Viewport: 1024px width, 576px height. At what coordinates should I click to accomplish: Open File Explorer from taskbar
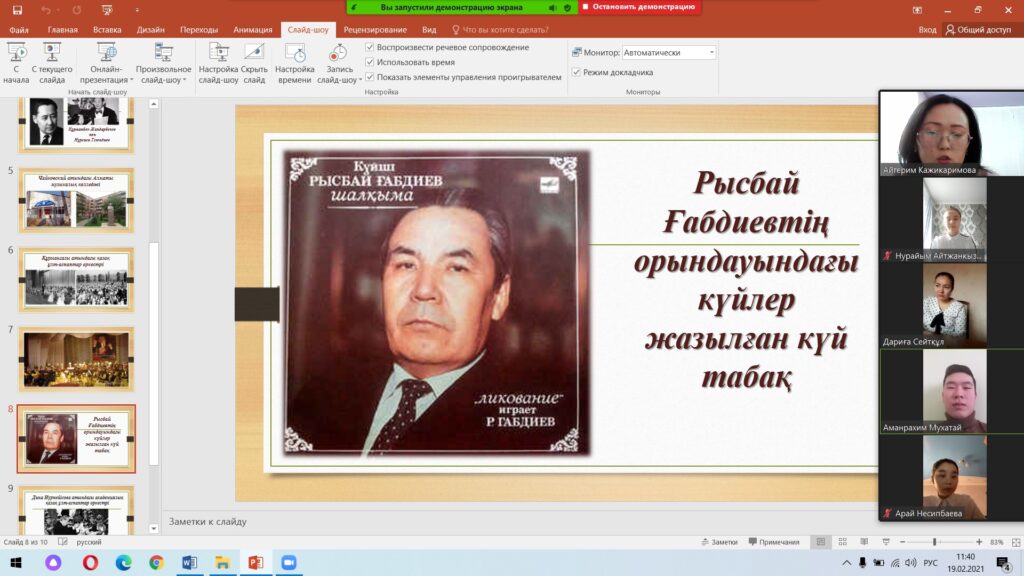point(222,562)
